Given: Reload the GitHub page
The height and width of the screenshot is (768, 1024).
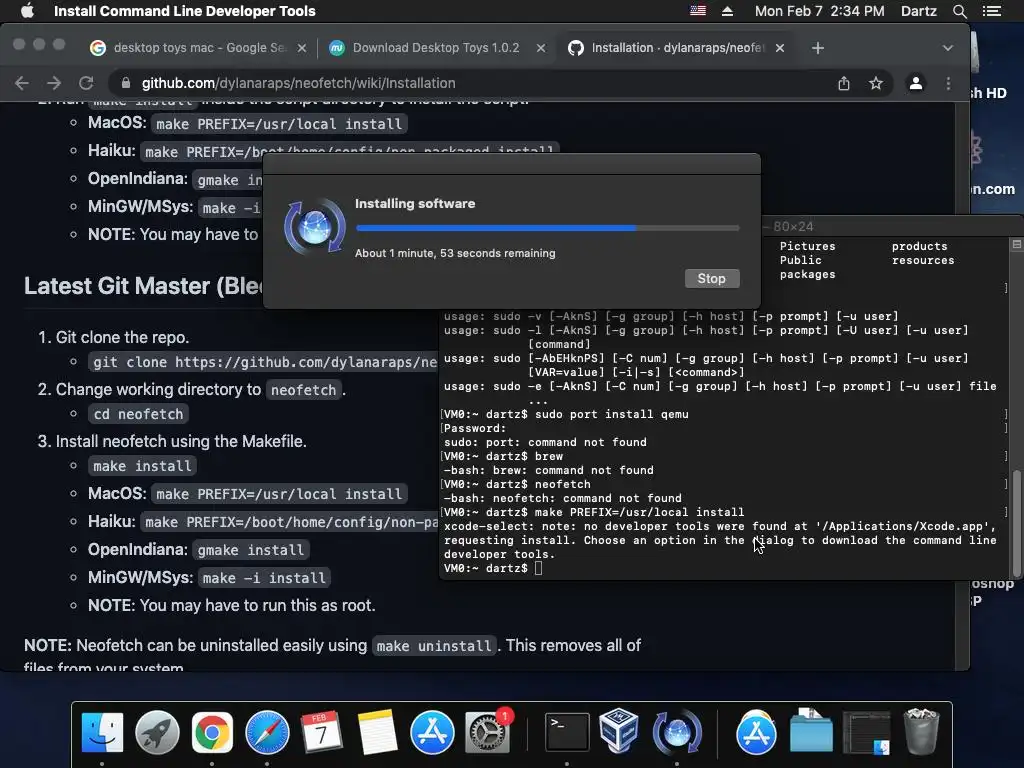Looking at the screenshot, I should 86,83.
